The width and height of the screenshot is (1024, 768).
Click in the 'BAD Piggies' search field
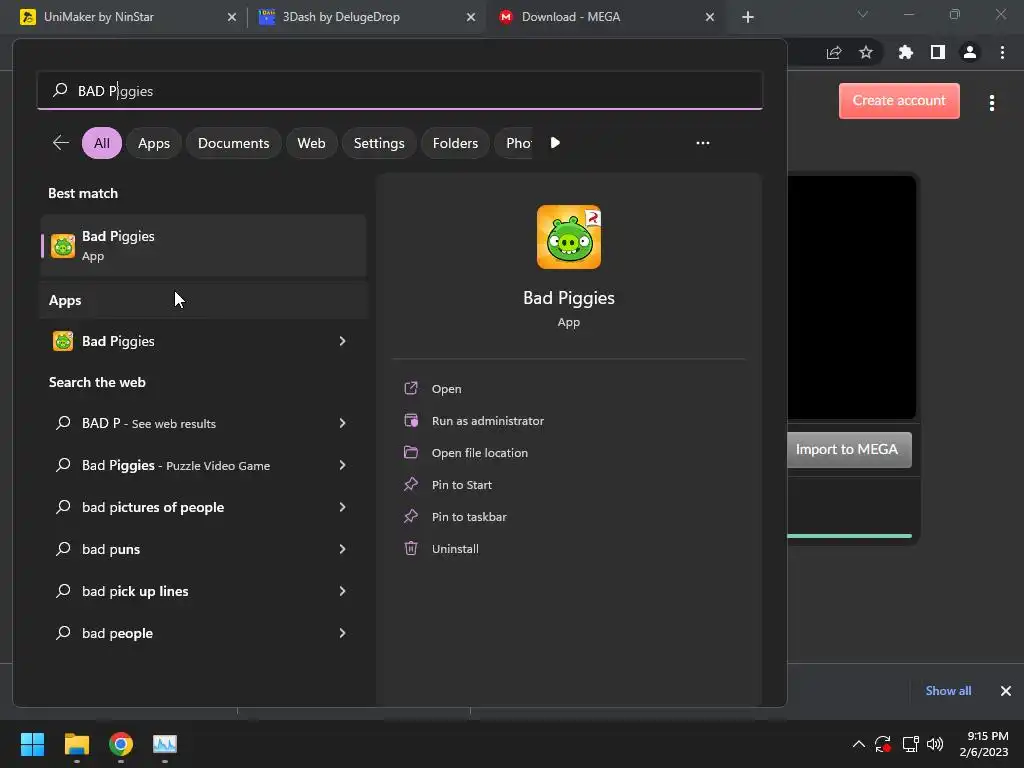pyautogui.click(x=400, y=91)
